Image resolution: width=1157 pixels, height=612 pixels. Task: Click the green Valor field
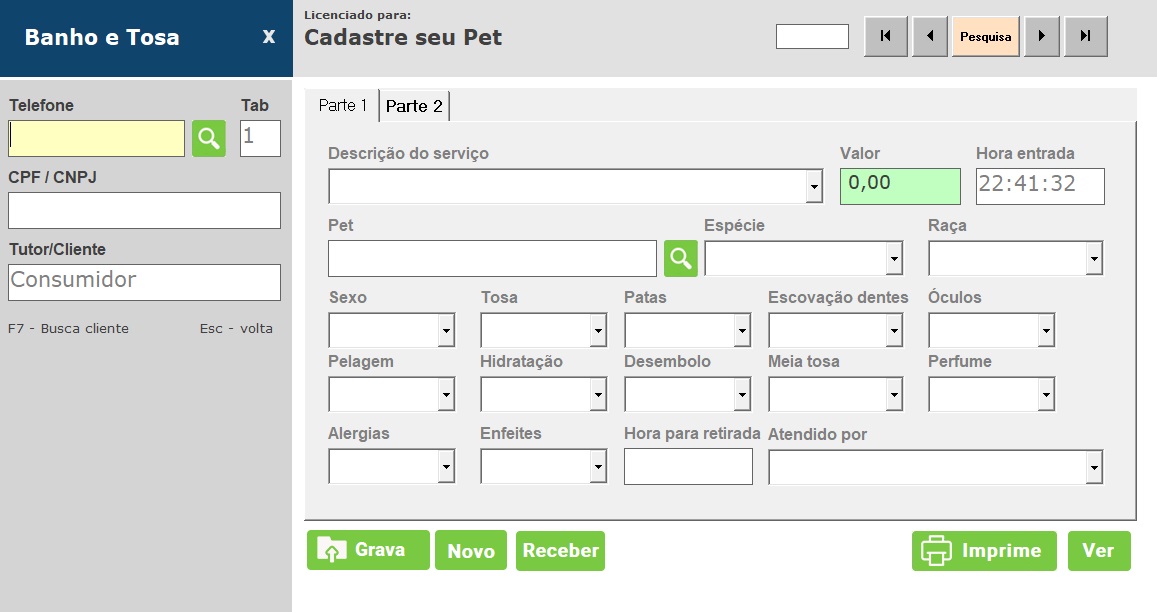click(900, 186)
